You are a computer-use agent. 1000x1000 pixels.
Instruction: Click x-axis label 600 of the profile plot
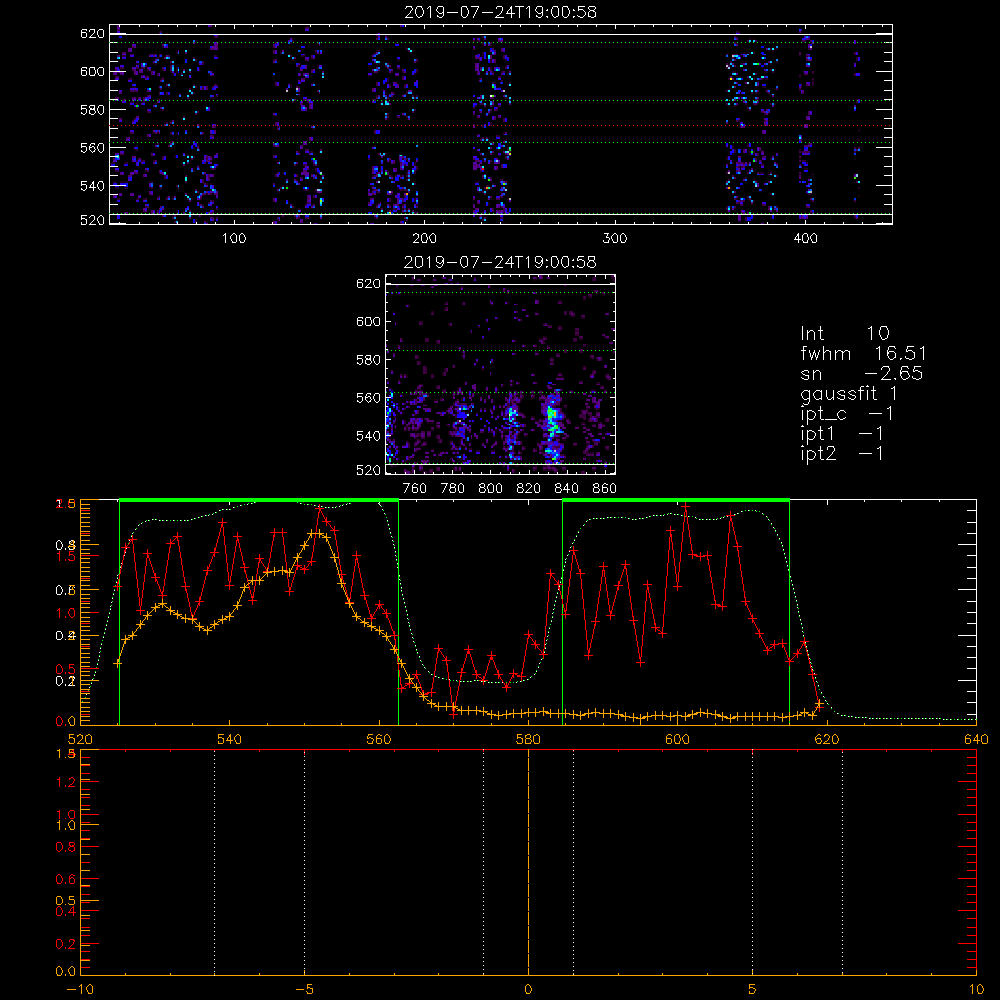pos(678,739)
